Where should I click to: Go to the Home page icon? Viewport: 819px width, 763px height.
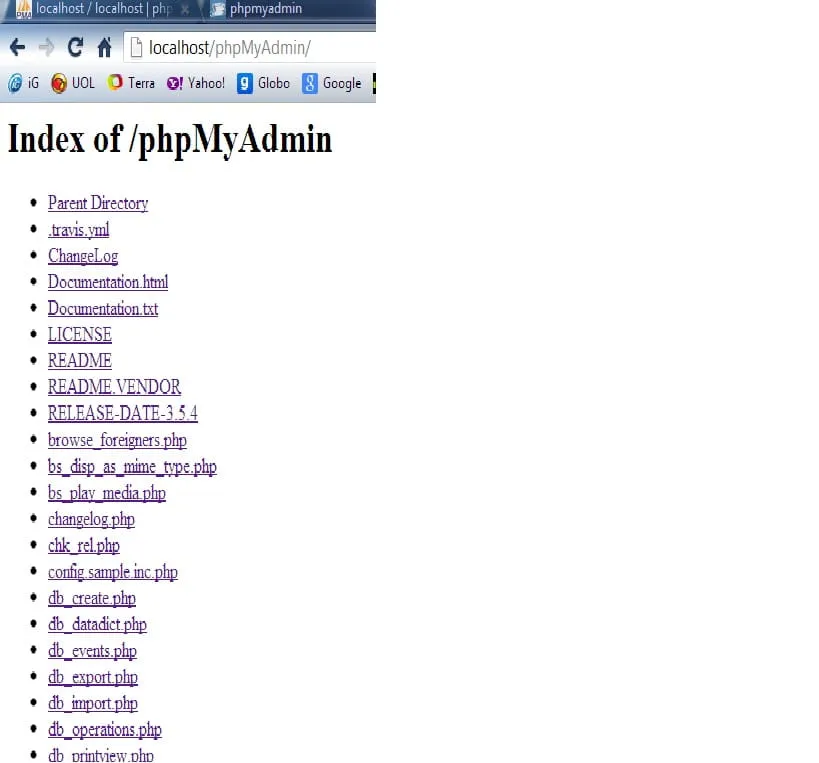click(104, 47)
